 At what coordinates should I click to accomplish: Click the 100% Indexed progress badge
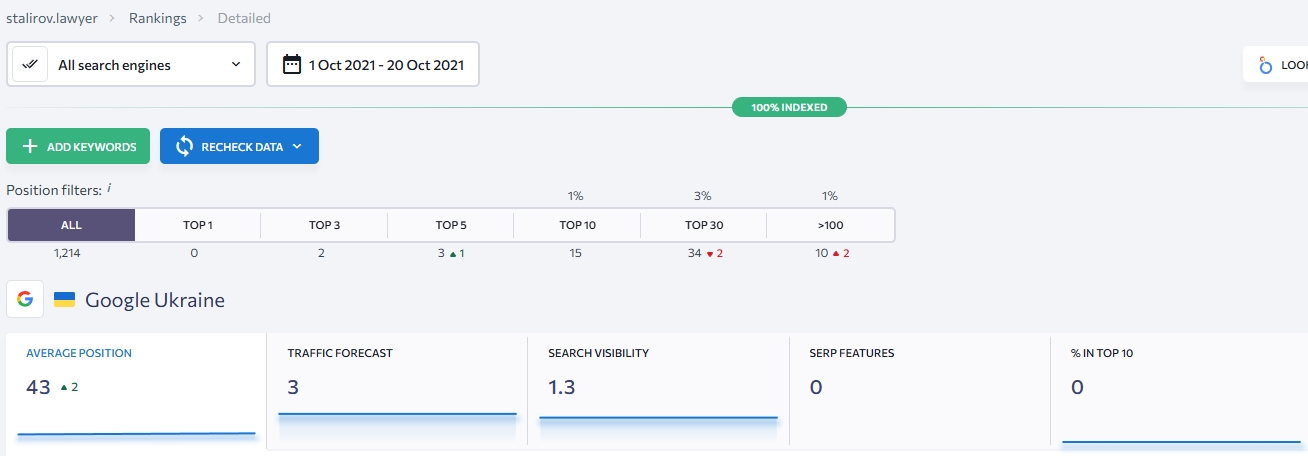[x=789, y=107]
